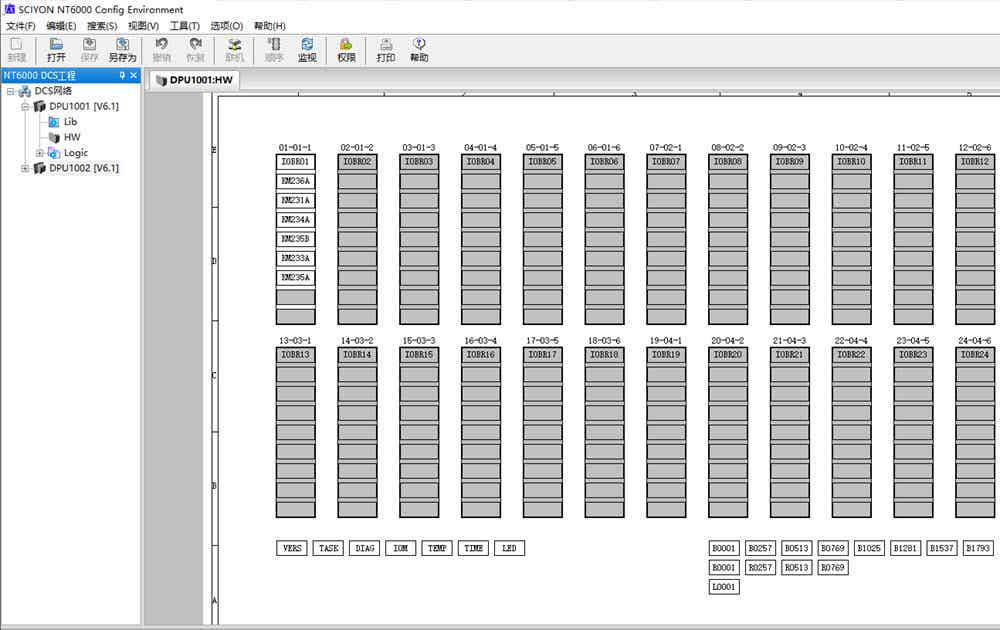Open a project with the 打开 icon
This screenshot has height=630, width=1000.
[x=56, y=50]
